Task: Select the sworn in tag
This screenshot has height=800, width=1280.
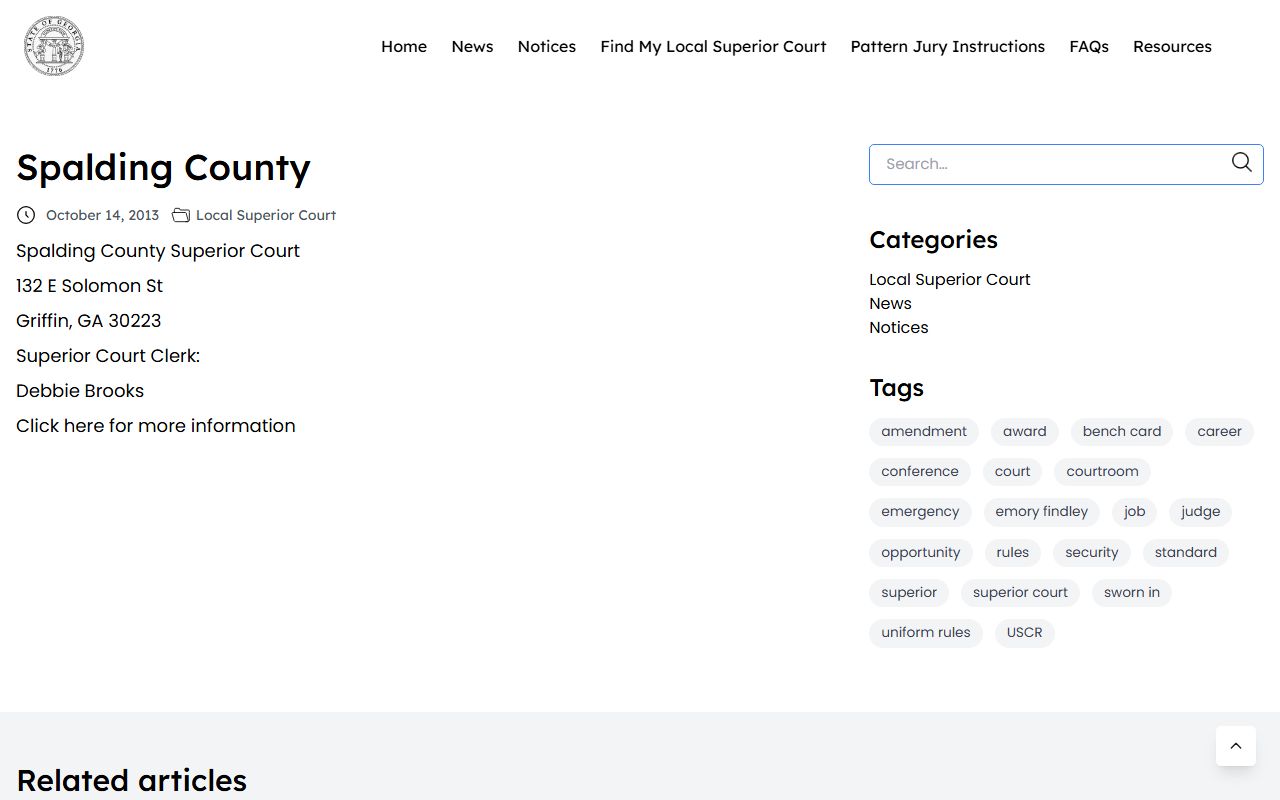Action: coord(1132,593)
